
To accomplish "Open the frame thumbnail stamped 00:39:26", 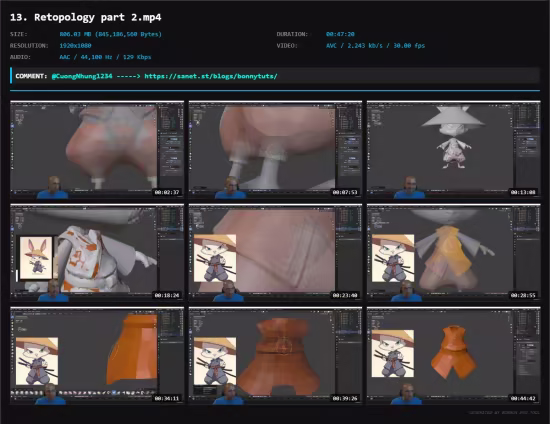I will tap(275, 356).
